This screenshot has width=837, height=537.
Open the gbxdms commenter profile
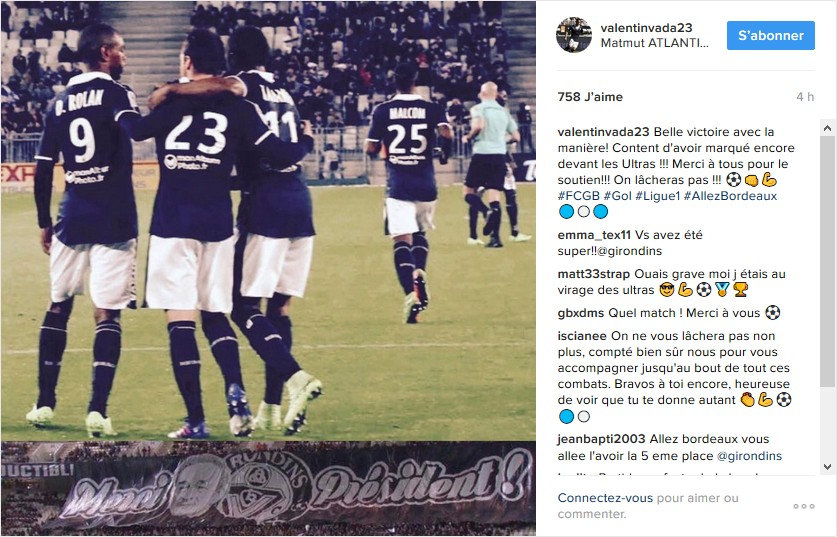(581, 313)
